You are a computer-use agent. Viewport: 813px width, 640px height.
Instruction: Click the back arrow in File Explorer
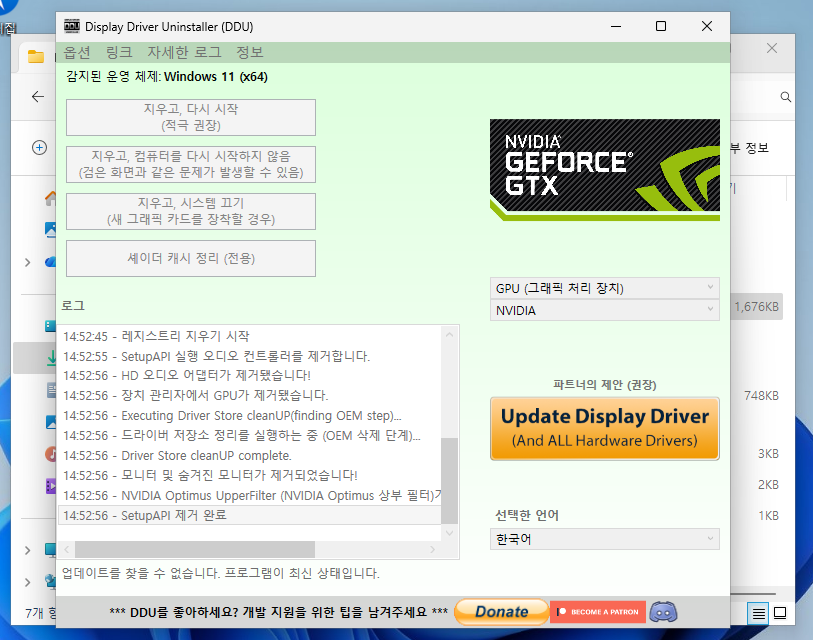point(38,96)
